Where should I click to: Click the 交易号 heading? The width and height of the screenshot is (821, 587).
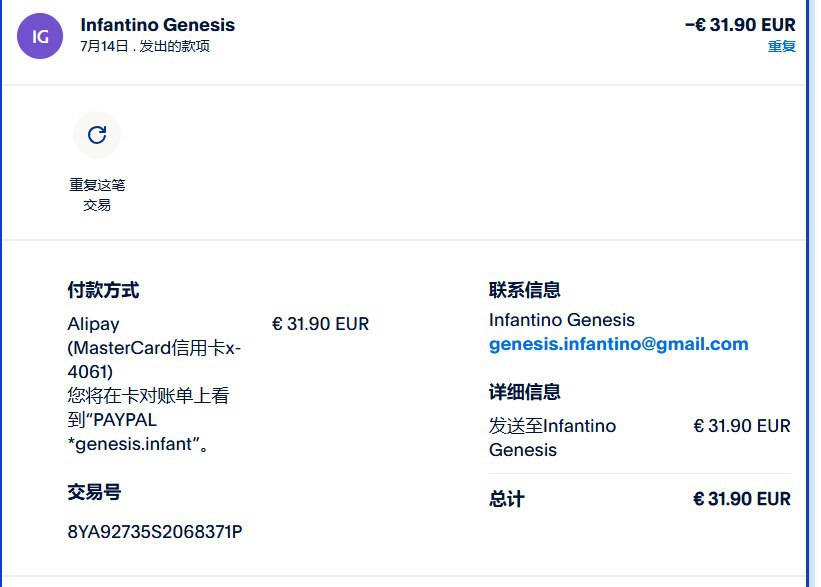(94, 492)
